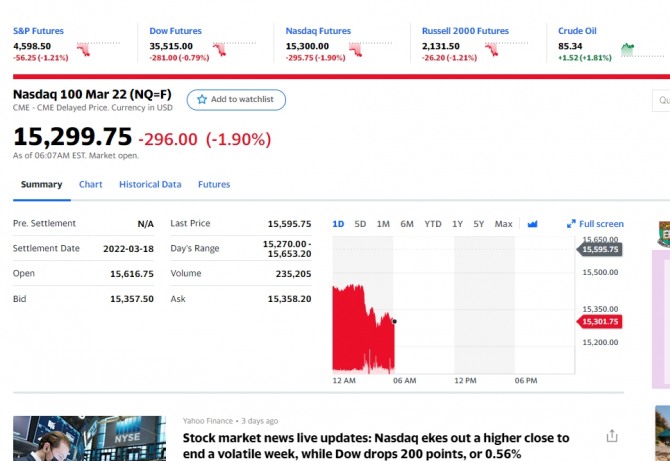
Task: Switch chart range to 1M
Action: [383, 224]
